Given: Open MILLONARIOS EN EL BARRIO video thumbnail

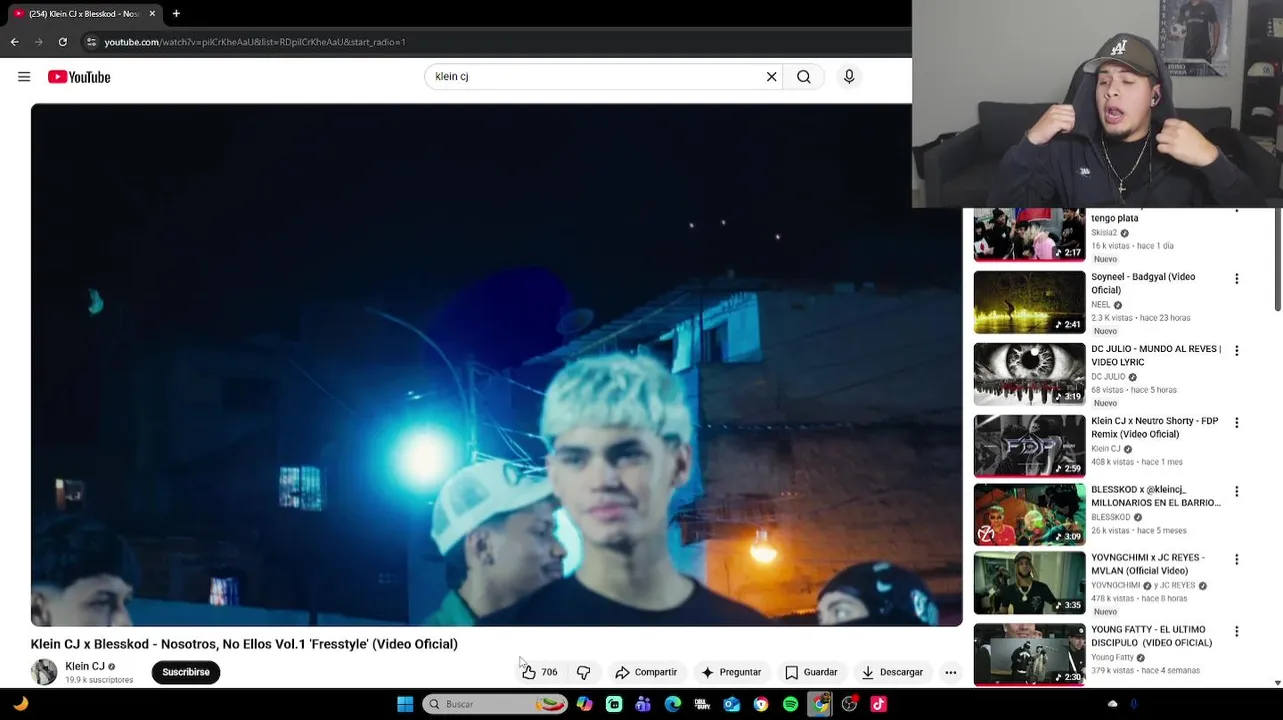Looking at the screenshot, I should (1029, 514).
